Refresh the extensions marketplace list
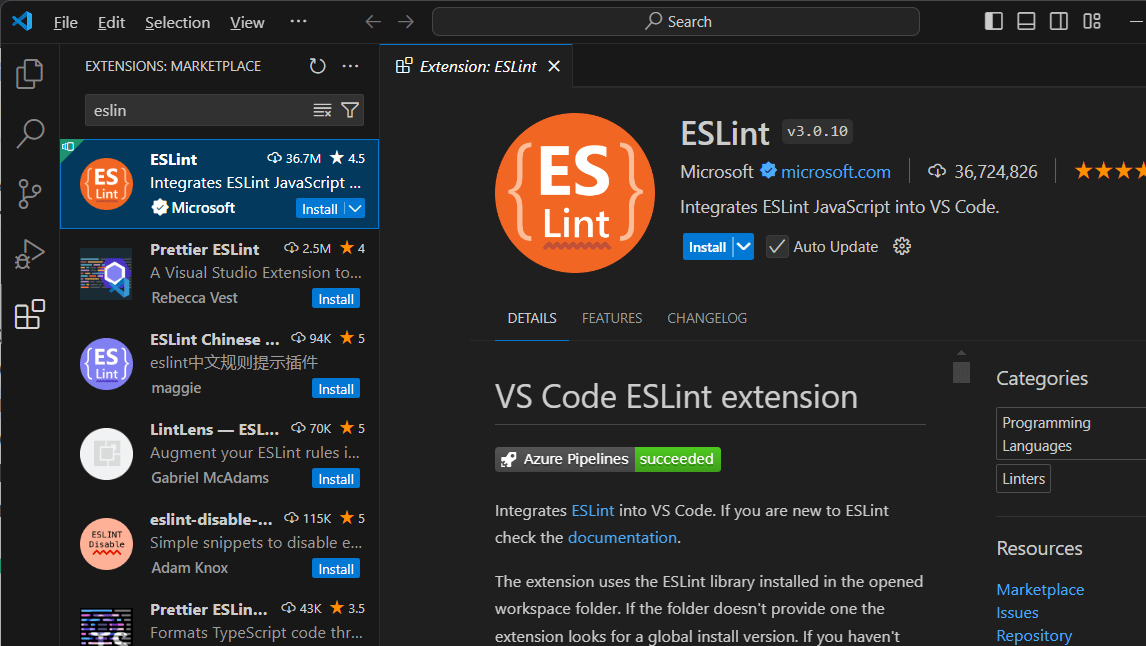Viewport: 1146px width, 646px height. [317, 66]
